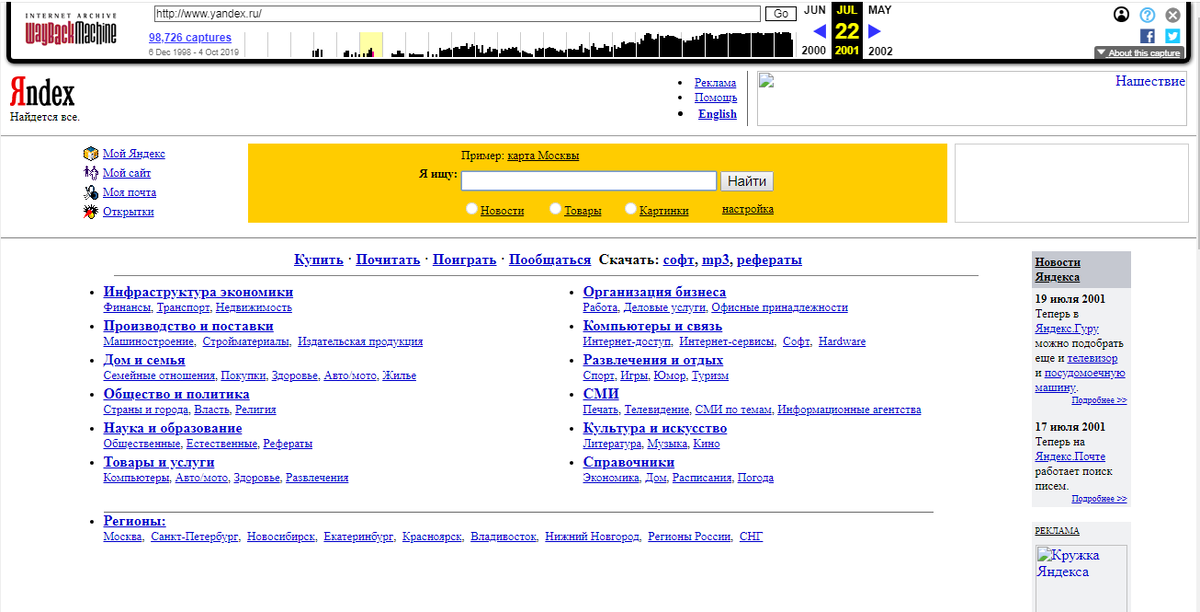The width and height of the screenshot is (1200, 612).
Task: Select year 2002 in Wayback toolbar
Action: click(881, 51)
